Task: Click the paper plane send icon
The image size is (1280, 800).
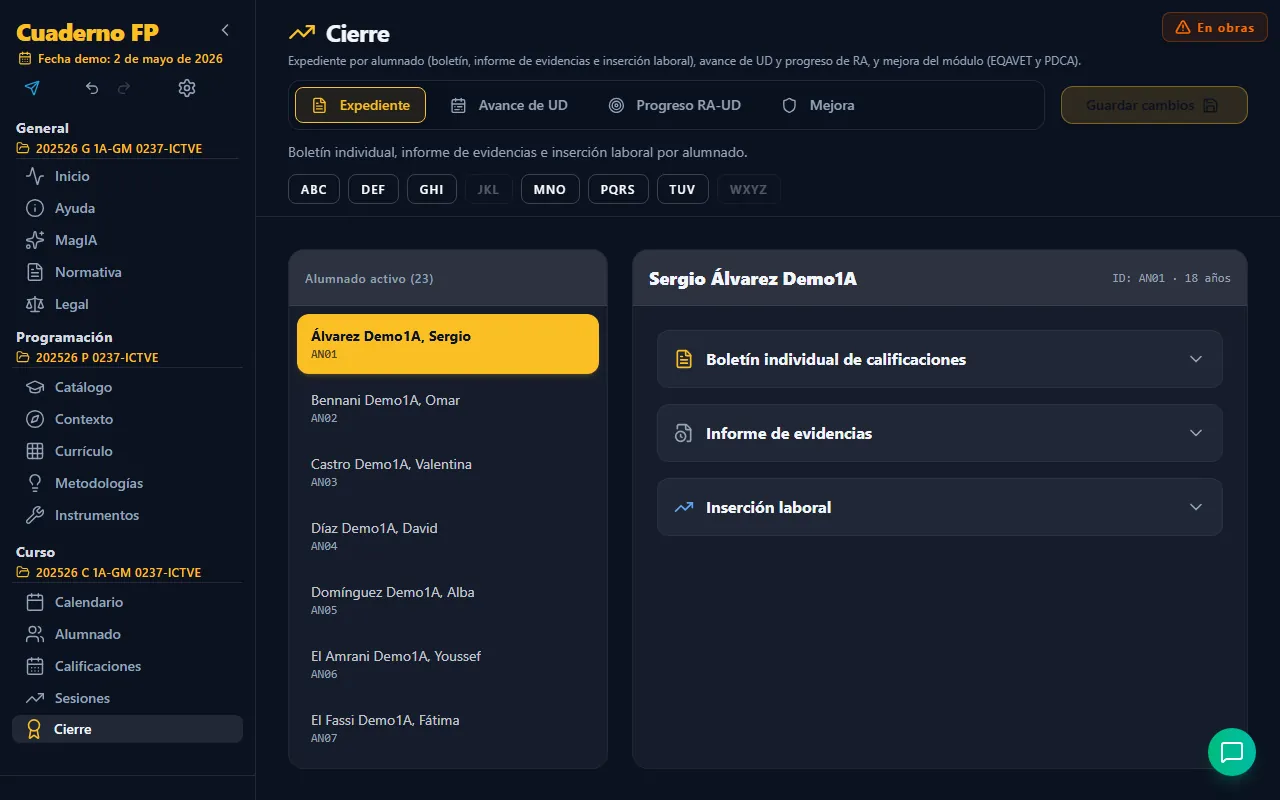Action: pyautogui.click(x=32, y=88)
